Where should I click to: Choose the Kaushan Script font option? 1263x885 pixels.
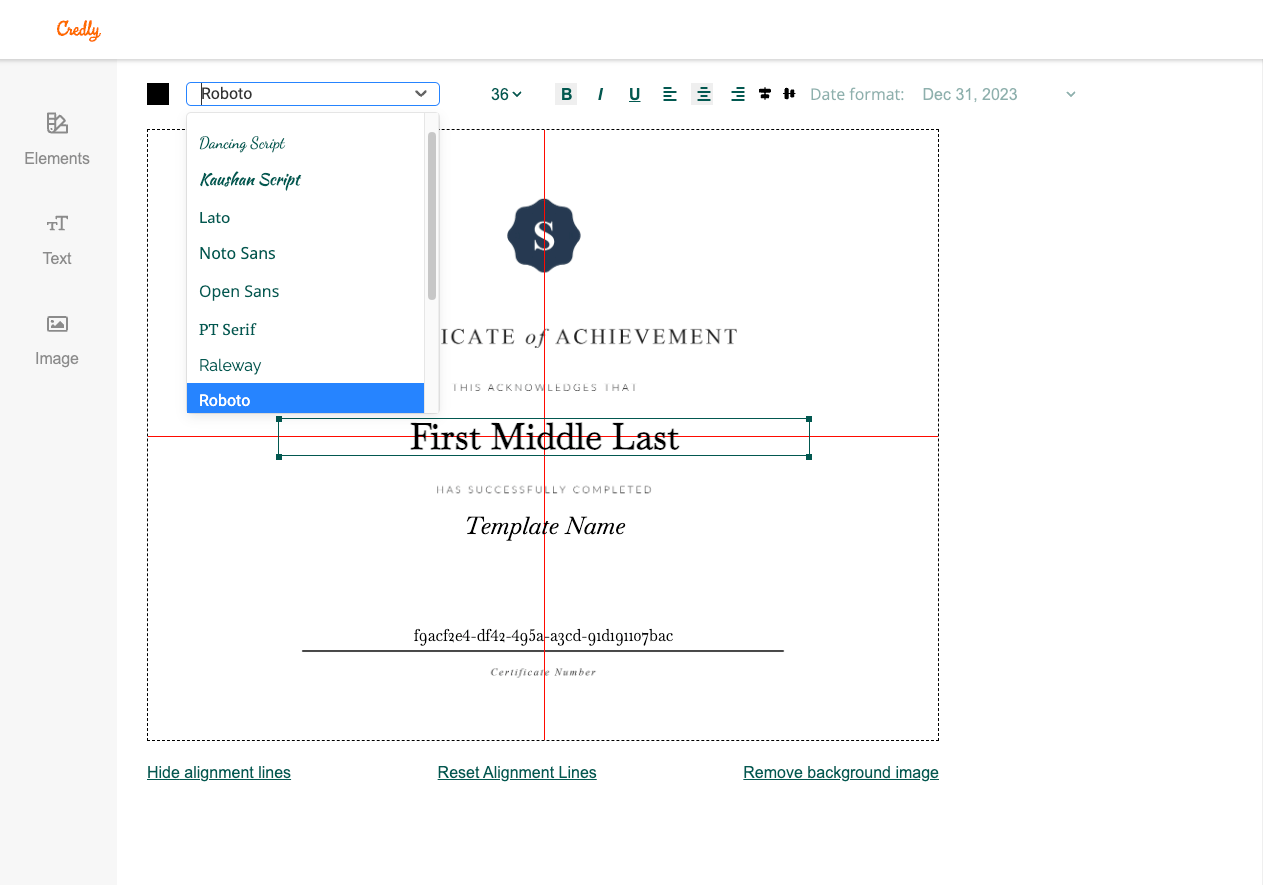[250, 180]
